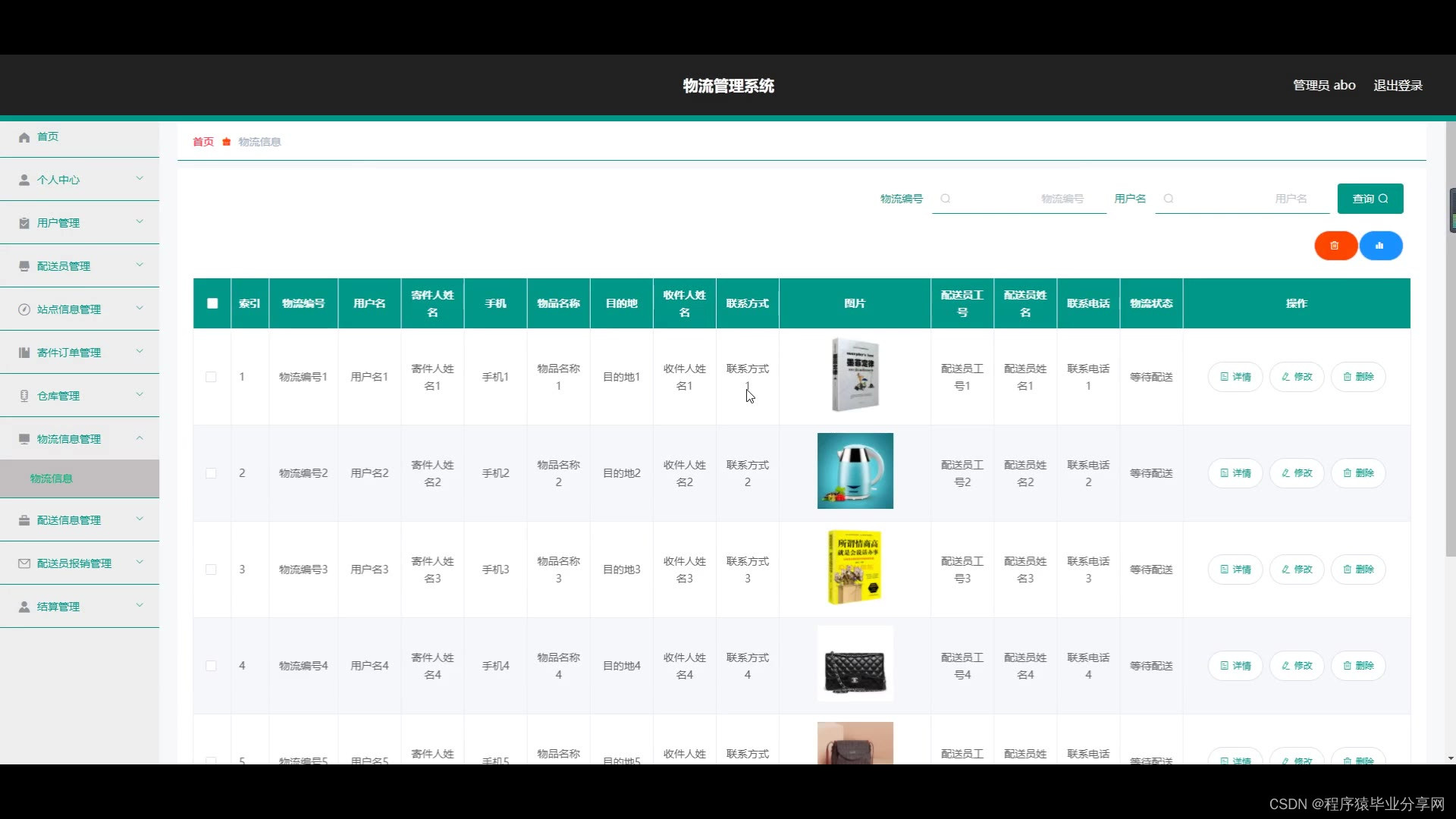Check the checkbox for row 1
Image resolution: width=1456 pixels, height=819 pixels.
point(211,377)
